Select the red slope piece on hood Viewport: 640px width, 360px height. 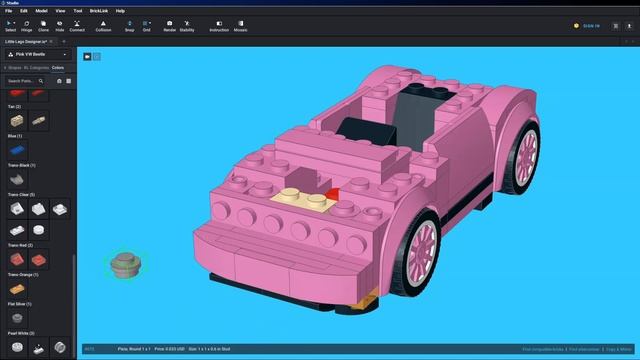333,194
